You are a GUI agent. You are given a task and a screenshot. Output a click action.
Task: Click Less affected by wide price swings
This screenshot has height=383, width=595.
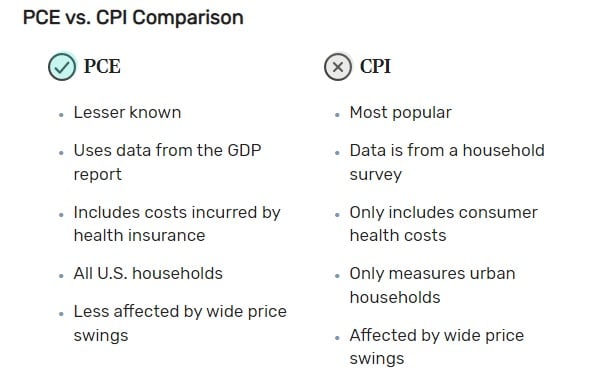point(180,323)
